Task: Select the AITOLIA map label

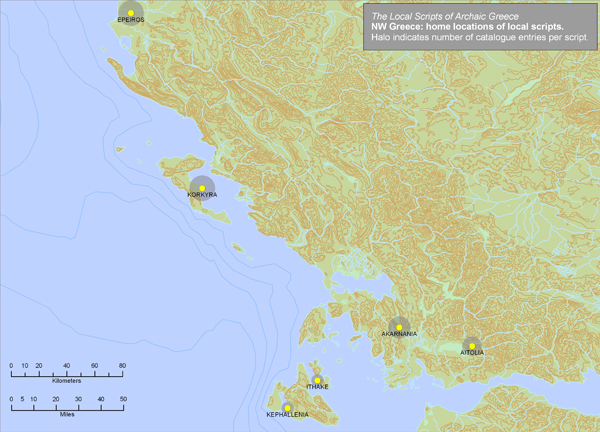Action: (472, 353)
